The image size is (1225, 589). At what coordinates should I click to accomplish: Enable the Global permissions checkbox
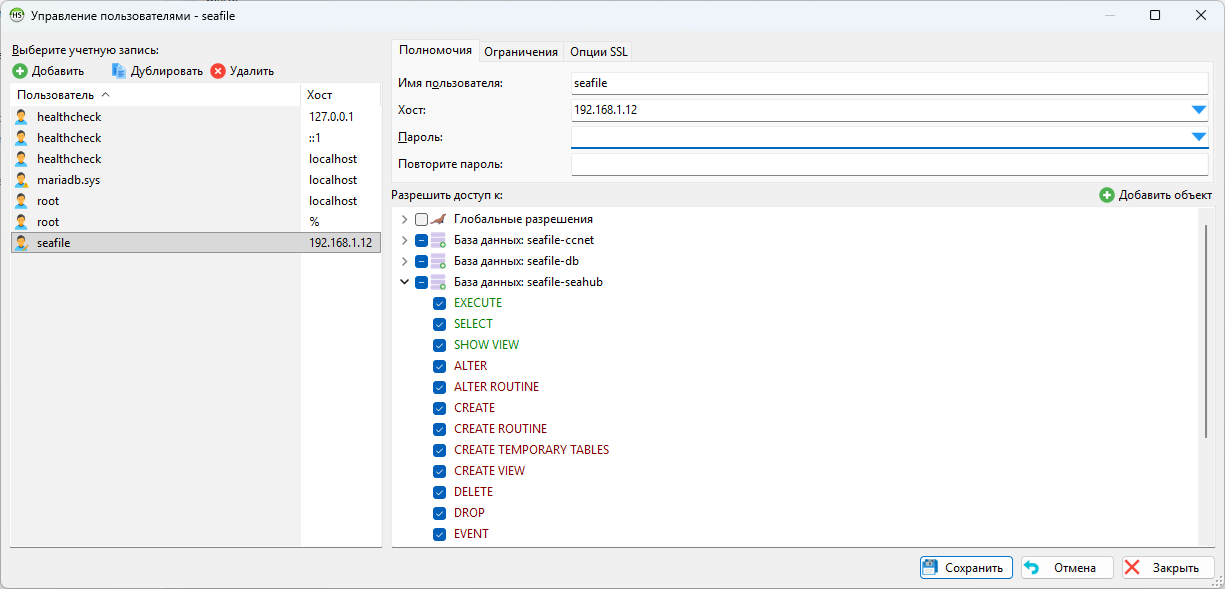(x=421, y=219)
